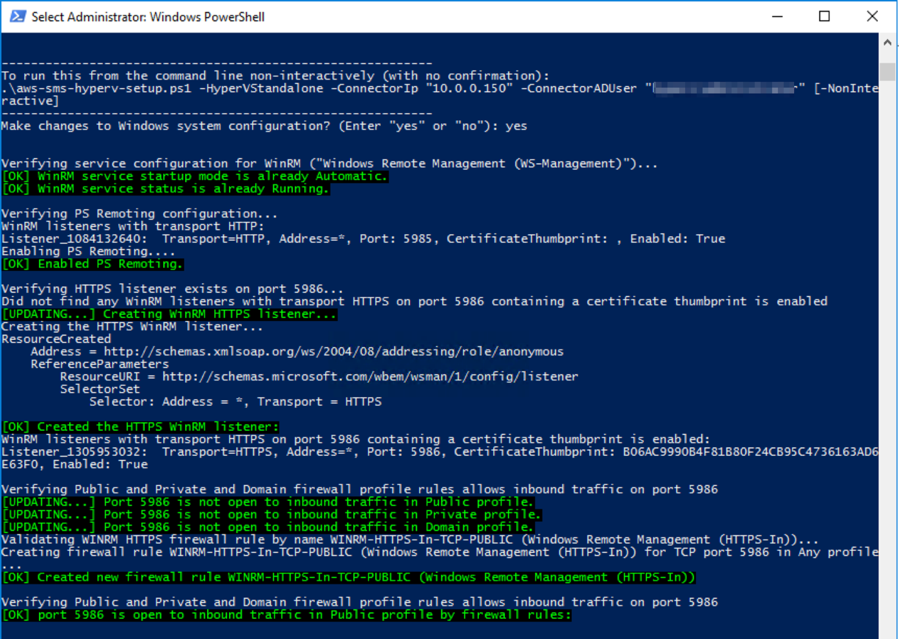Click the PowerShell icon in title bar
899x639 pixels.
click(x=18, y=17)
